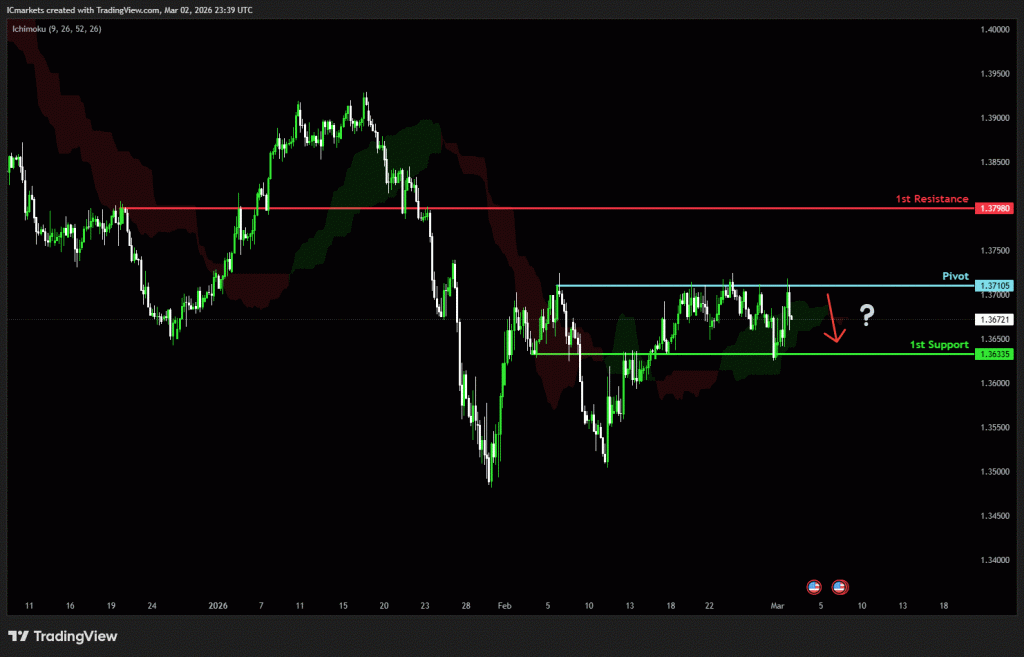Click the red 1.37980 price tag
Viewport: 1024px width, 657px height.
(x=996, y=208)
